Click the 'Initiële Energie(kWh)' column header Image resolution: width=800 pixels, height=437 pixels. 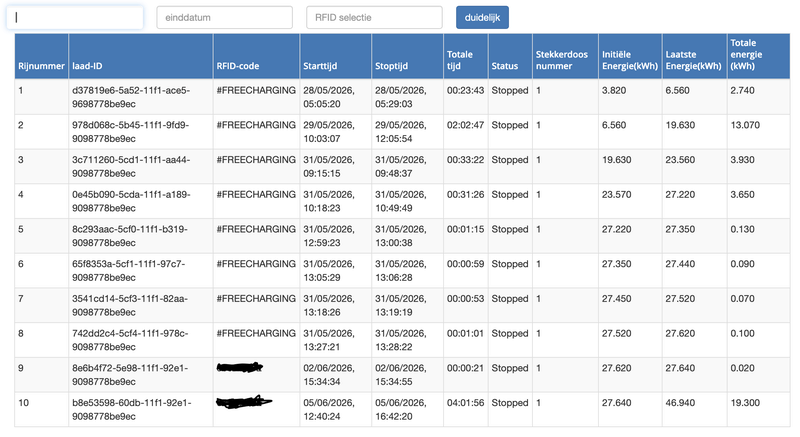[x=630, y=60]
